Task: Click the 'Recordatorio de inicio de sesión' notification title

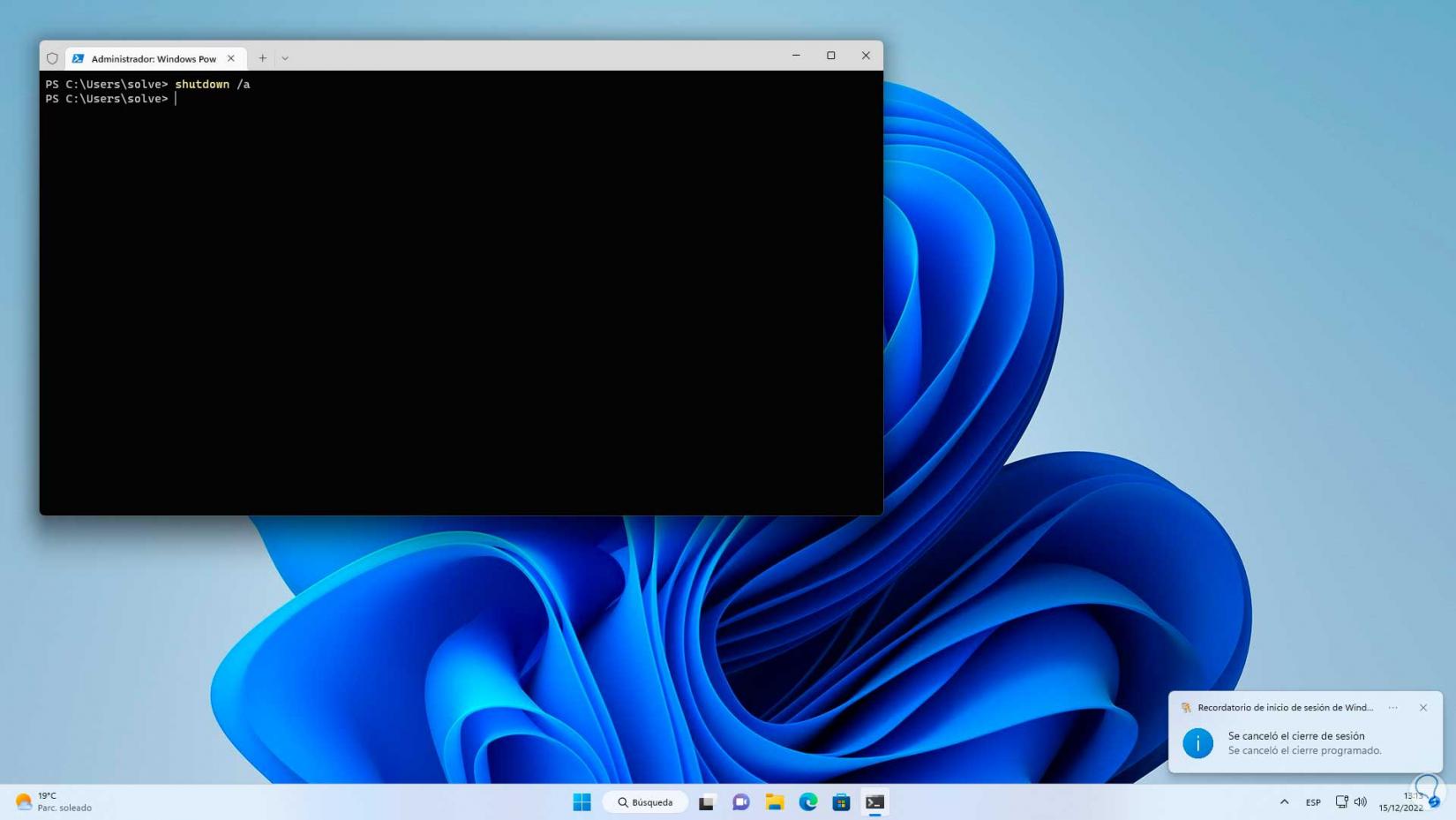Action: point(1285,707)
